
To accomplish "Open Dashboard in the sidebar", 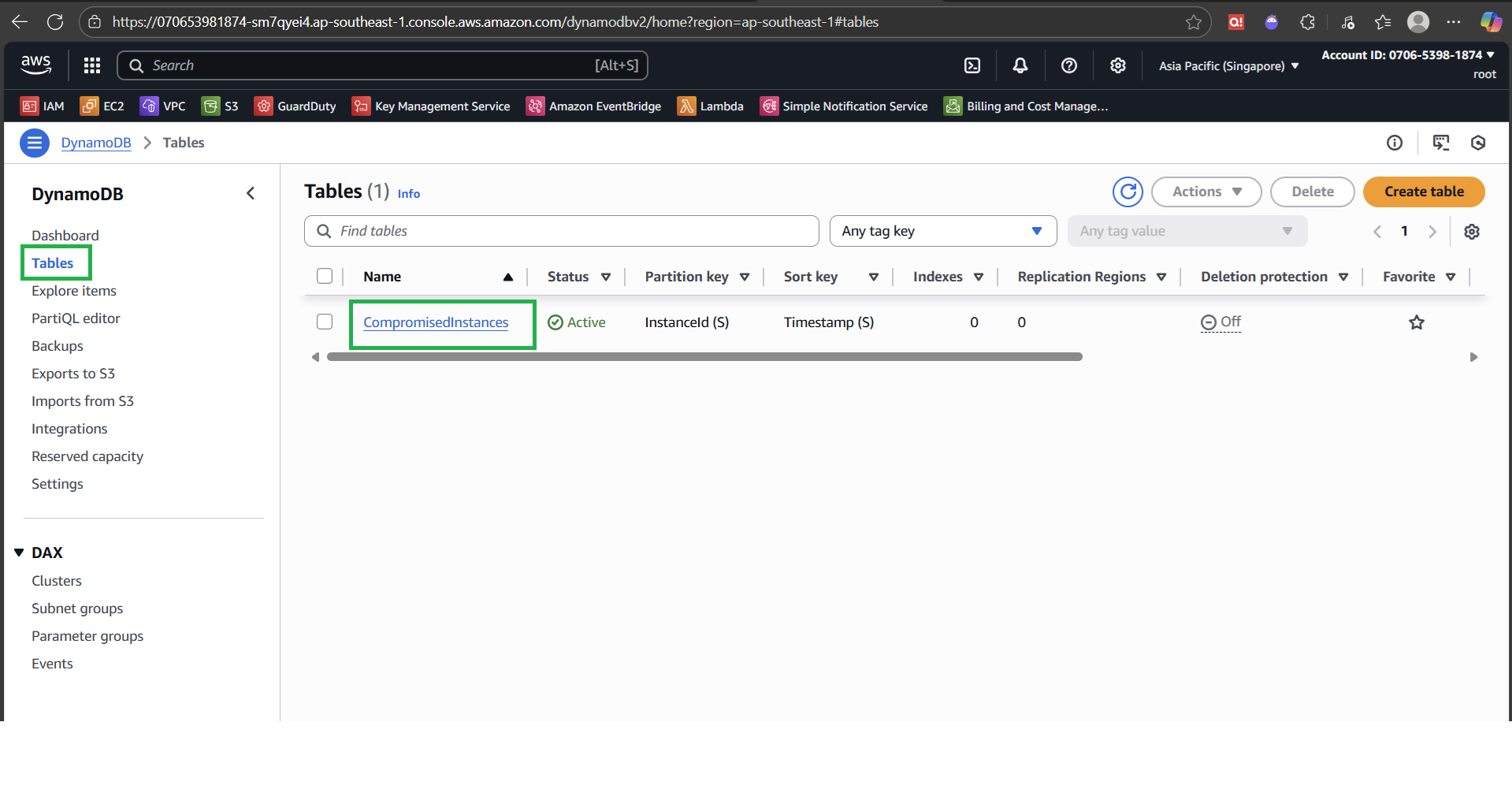I will pos(65,236).
